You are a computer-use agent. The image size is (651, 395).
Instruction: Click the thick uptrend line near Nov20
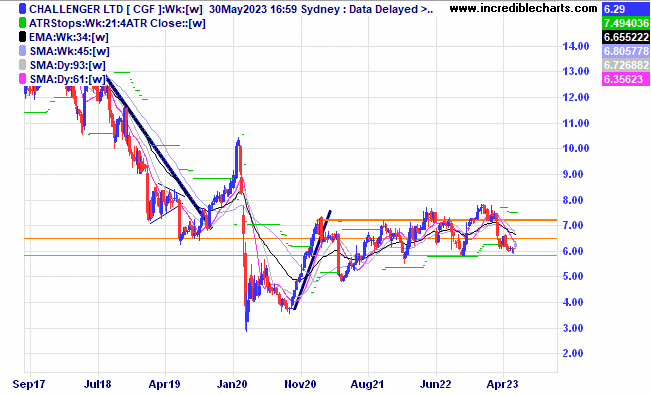click(312, 260)
